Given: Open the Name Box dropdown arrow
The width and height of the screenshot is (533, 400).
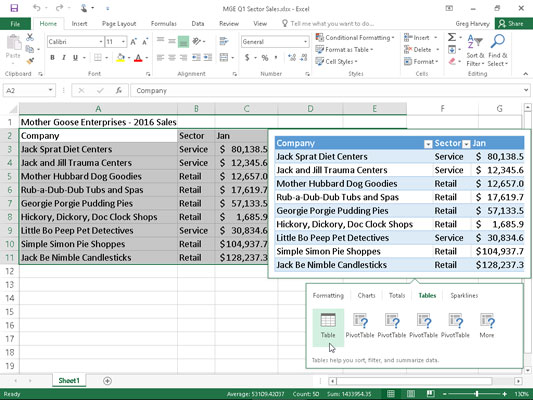Looking at the screenshot, I should pos(50,90).
